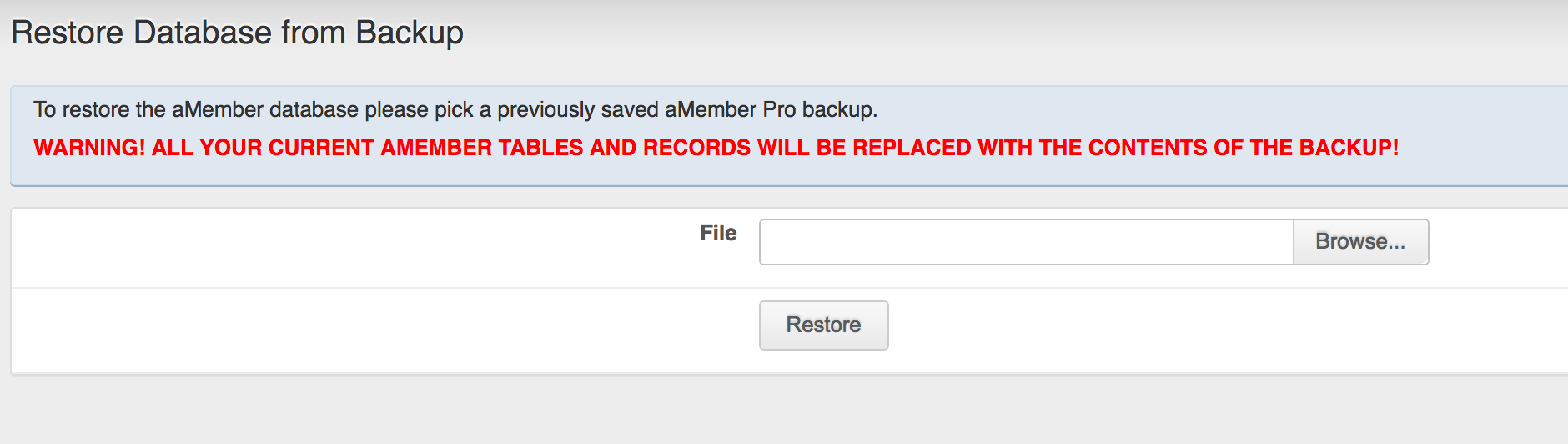Viewport: 1568px width, 444px height.
Task: Click the words please pick in the info text
Action: tap(419, 110)
